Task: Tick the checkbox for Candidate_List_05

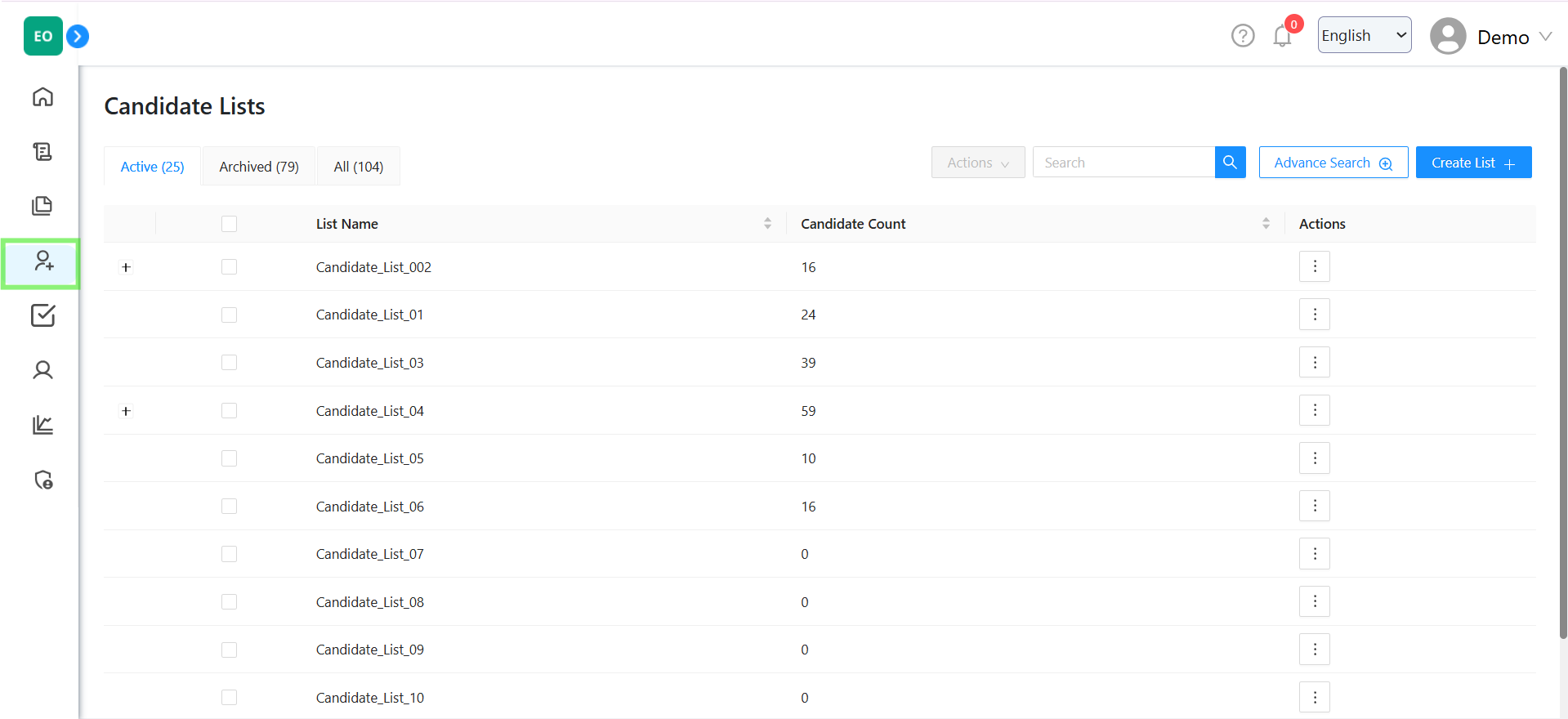Action: (x=229, y=458)
